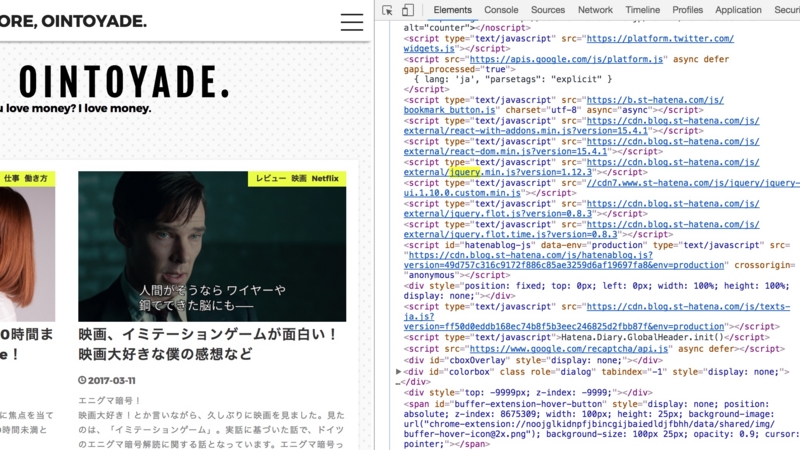Switch to the Elements tab
The image size is (800, 450).
coord(453,10)
